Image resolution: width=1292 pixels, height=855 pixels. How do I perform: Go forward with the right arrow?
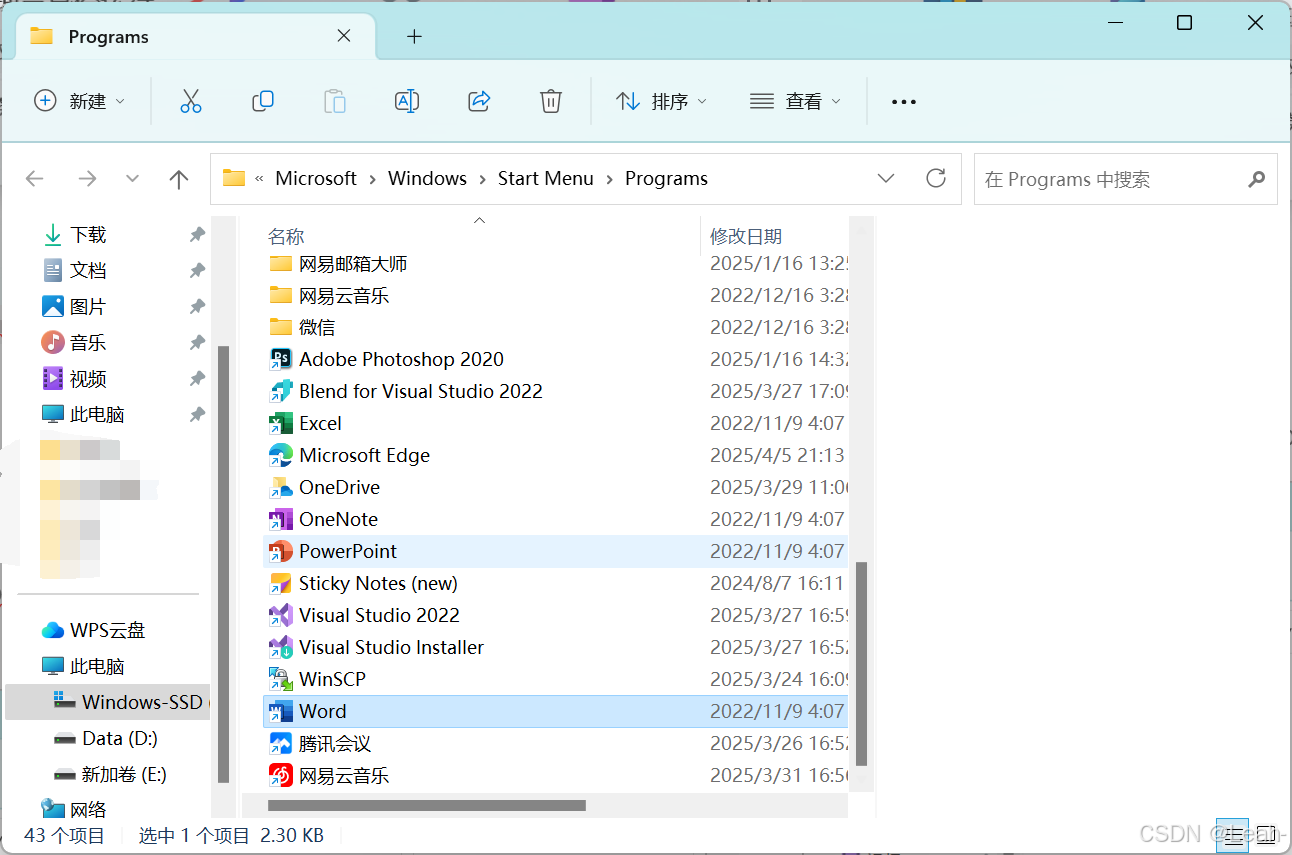pyautogui.click(x=87, y=179)
